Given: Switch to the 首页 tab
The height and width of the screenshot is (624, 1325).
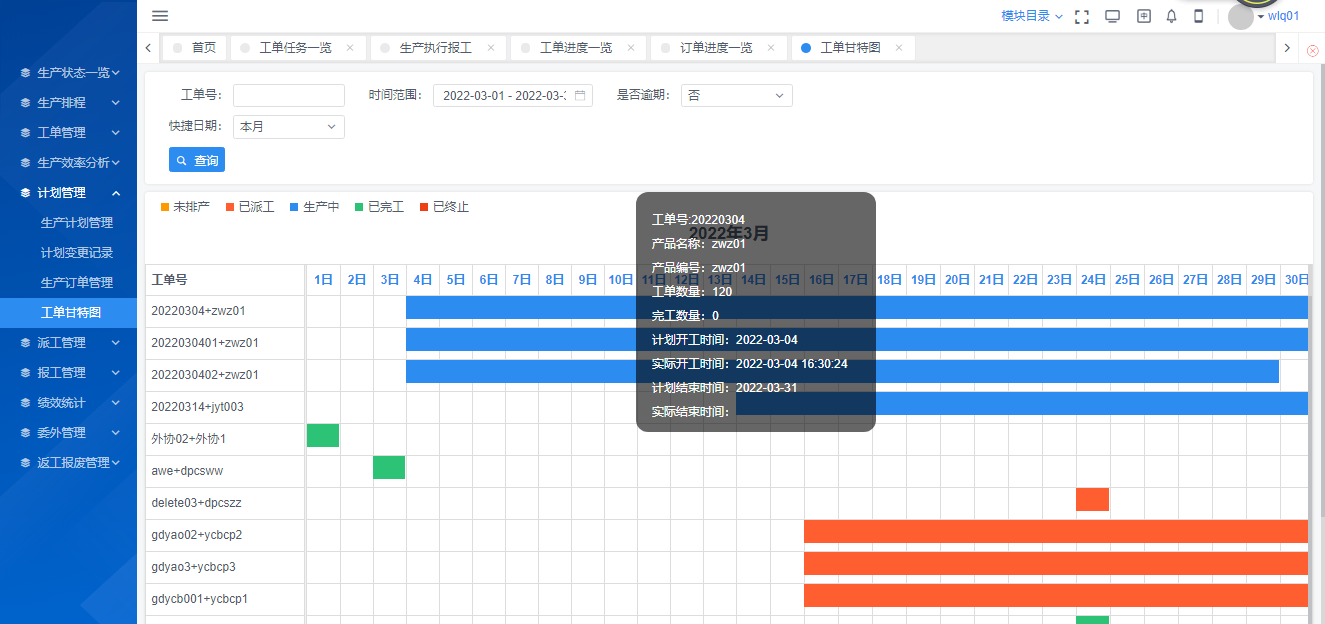Looking at the screenshot, I should click(194, 48).
